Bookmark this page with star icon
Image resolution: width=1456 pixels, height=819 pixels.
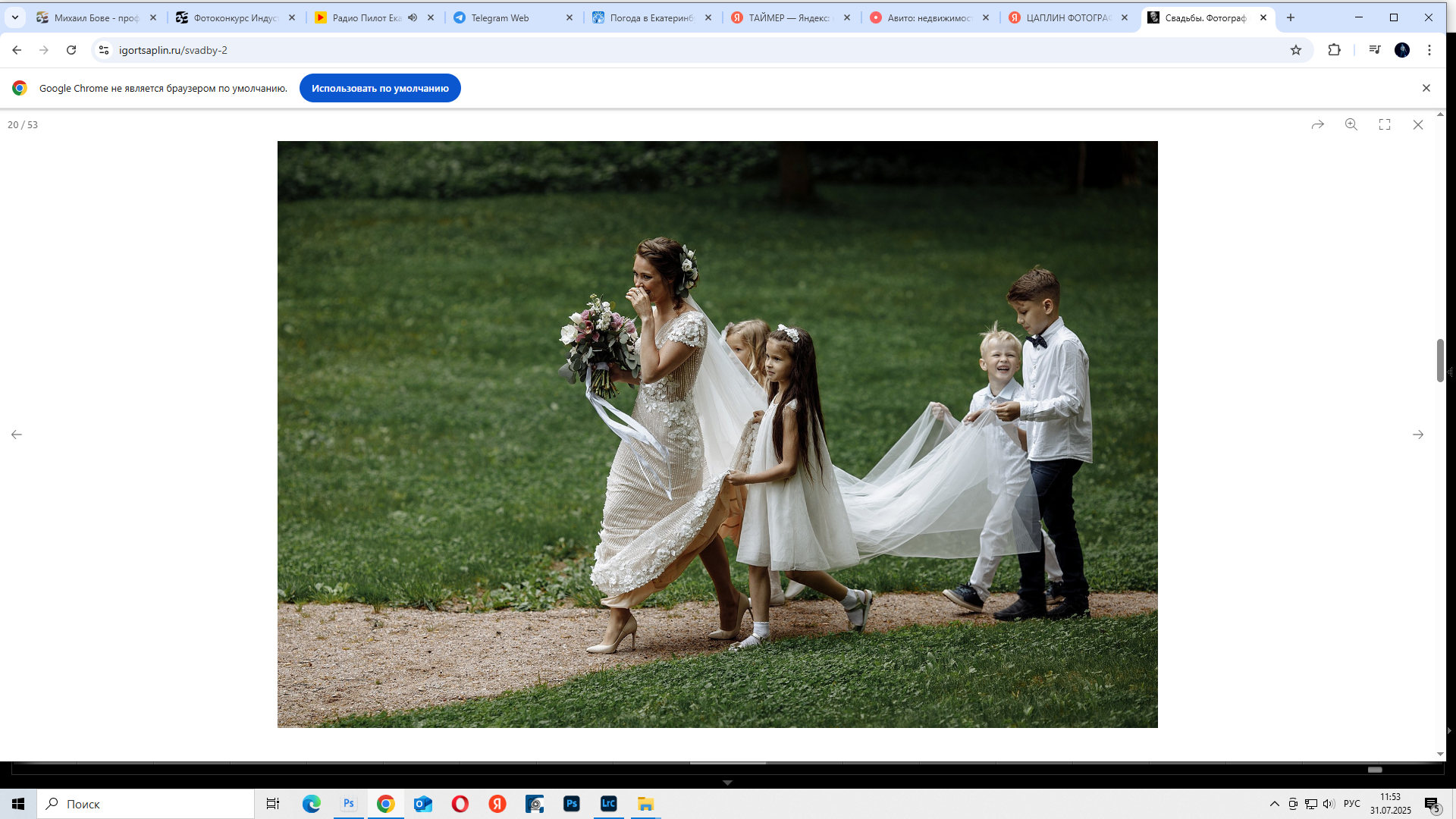tap(1296, 50)
